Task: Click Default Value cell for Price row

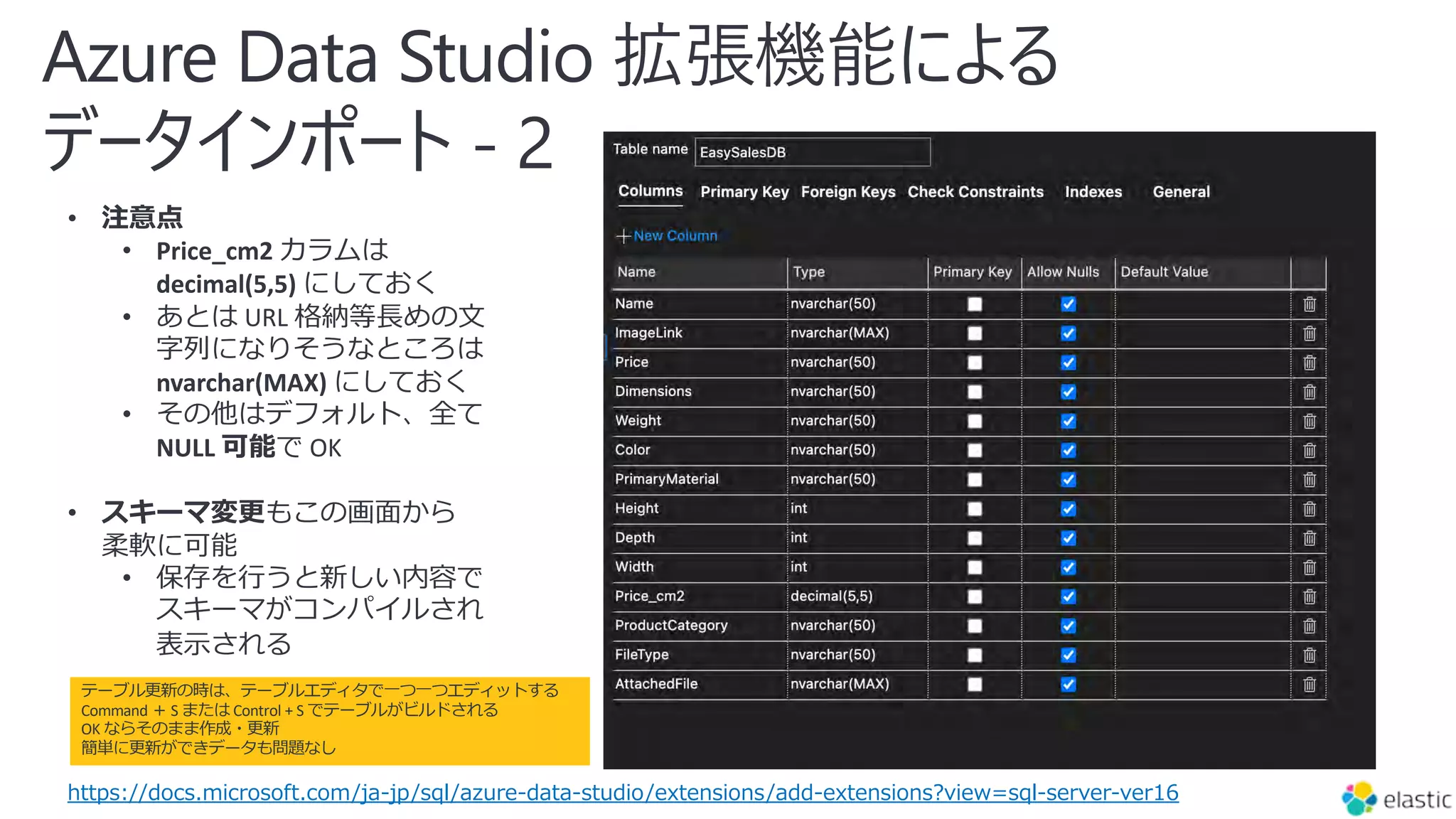Action: pyautogui.click(x=1203, y=363)
